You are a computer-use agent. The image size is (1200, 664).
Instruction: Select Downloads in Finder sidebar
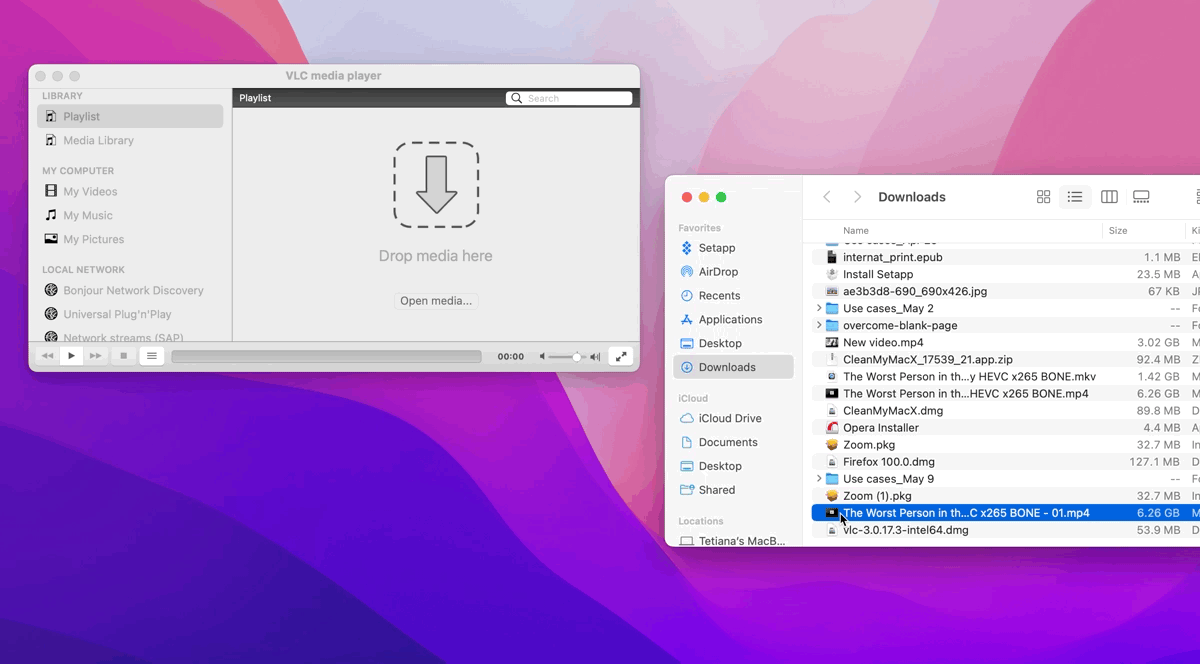tap(733, 367)
